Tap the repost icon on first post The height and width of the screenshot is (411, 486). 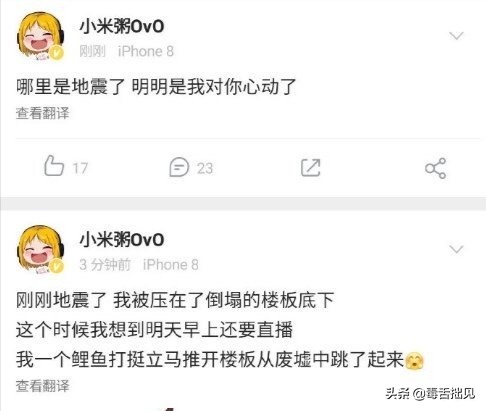(310, 167)
